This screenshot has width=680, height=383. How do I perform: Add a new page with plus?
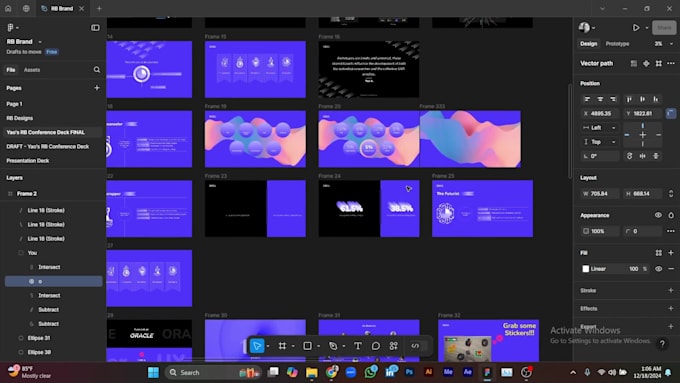click(97, 88)
